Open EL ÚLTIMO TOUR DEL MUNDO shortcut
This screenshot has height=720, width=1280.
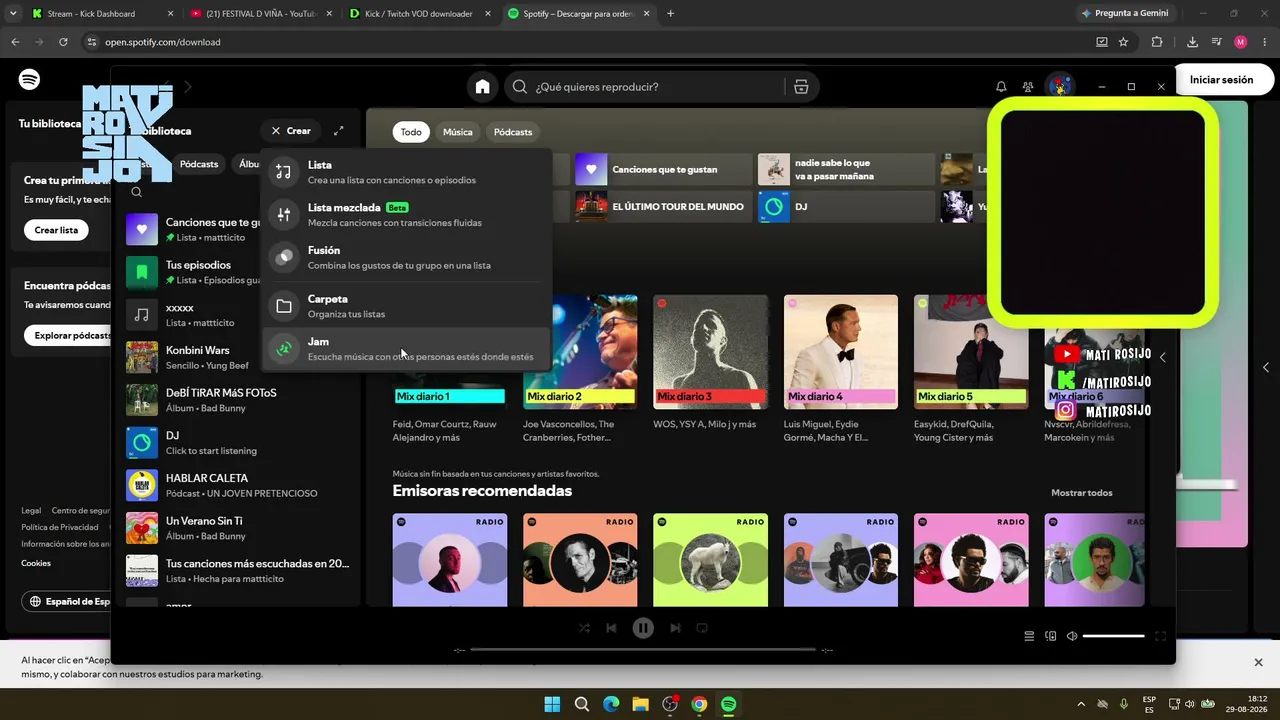coord(663,206)
